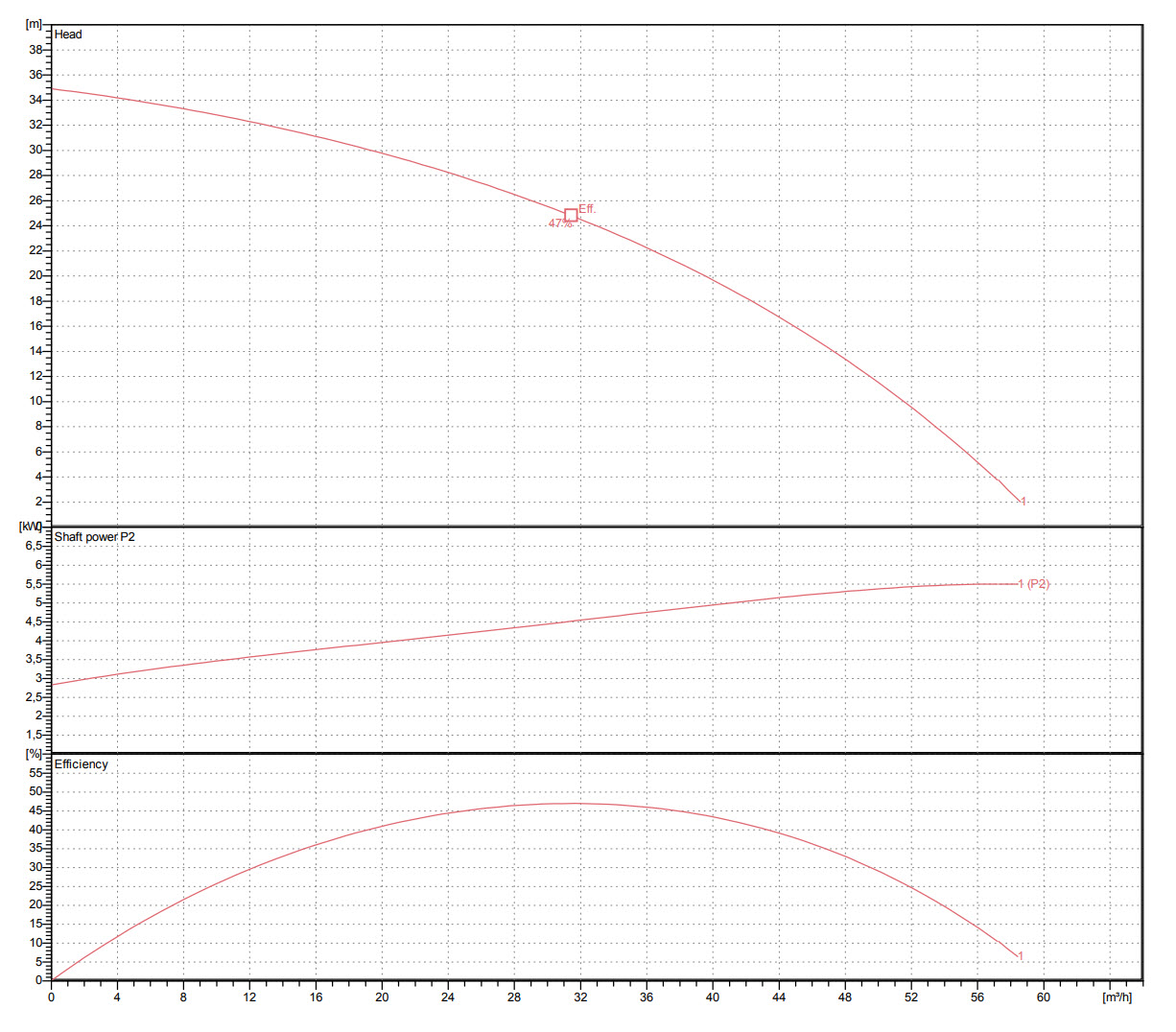The width and height of the screenshot is (1176, 1032).
Task: Click the 48 tick on the flow axis
Action: tap(844, 997)
